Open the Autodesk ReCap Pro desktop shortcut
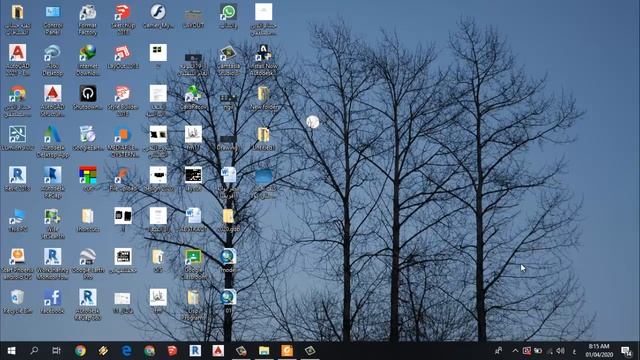Viewport: 640px width, 360px height. 88,305
